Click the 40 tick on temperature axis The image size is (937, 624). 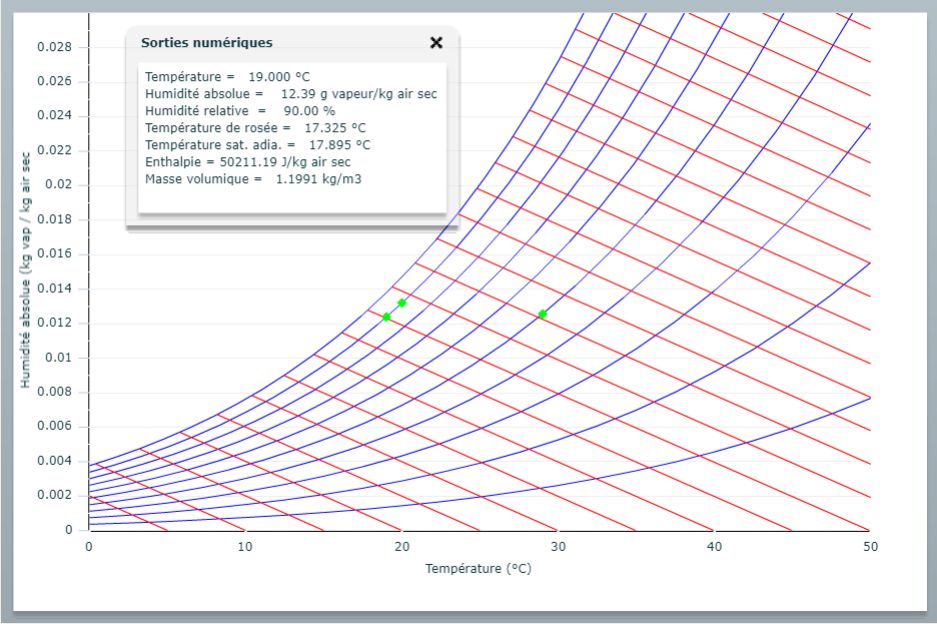point(713,546)
